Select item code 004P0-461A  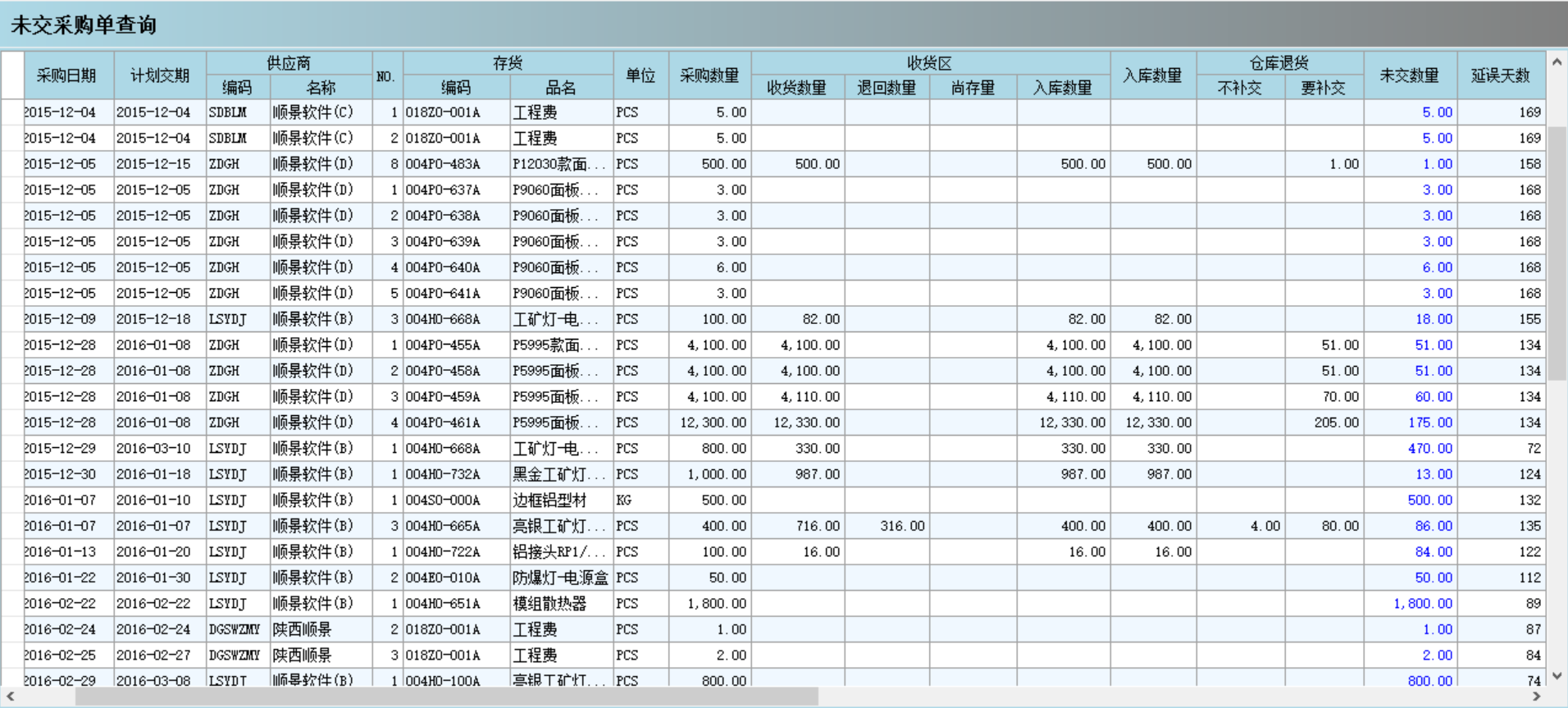pyautogui.click(x=456, y=423)
